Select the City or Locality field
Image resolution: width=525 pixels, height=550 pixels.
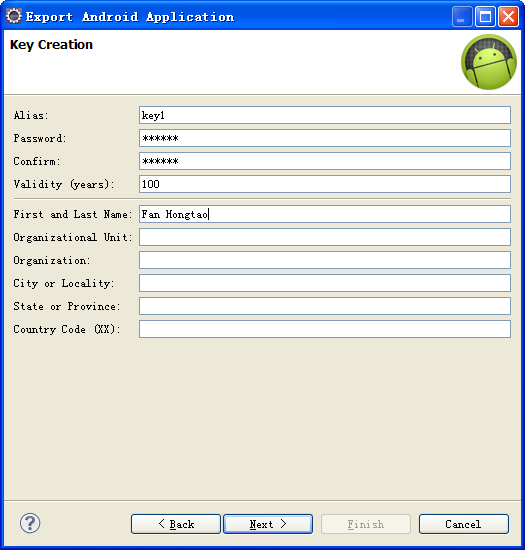[325, 283]
